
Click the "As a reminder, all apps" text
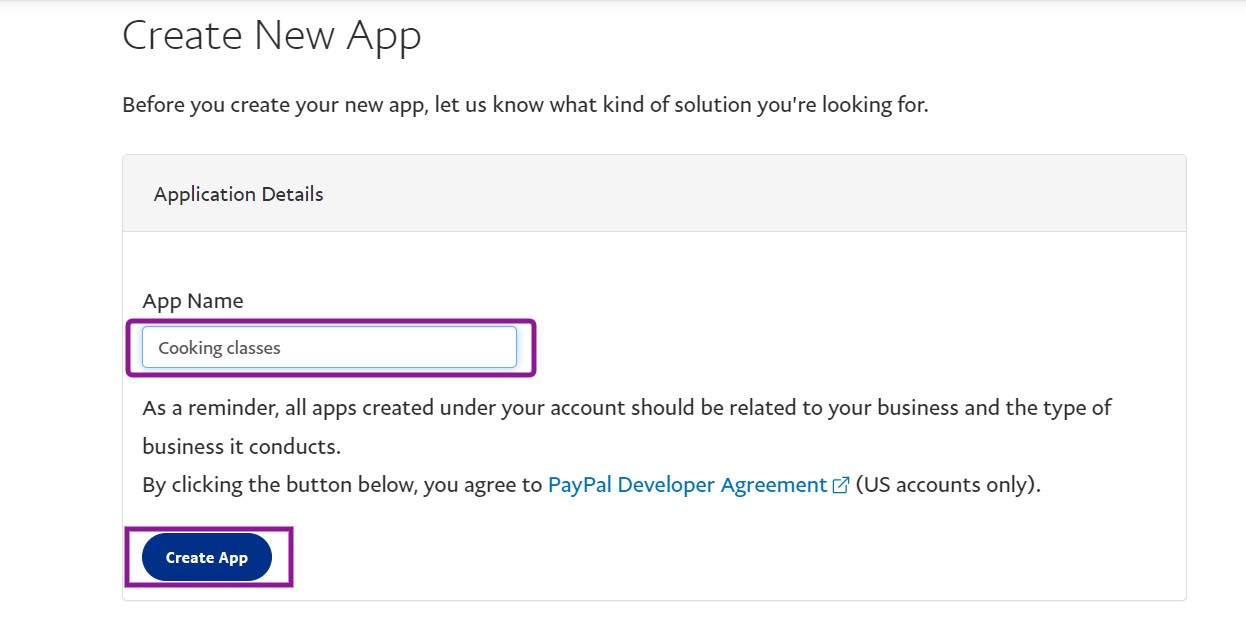627,426
